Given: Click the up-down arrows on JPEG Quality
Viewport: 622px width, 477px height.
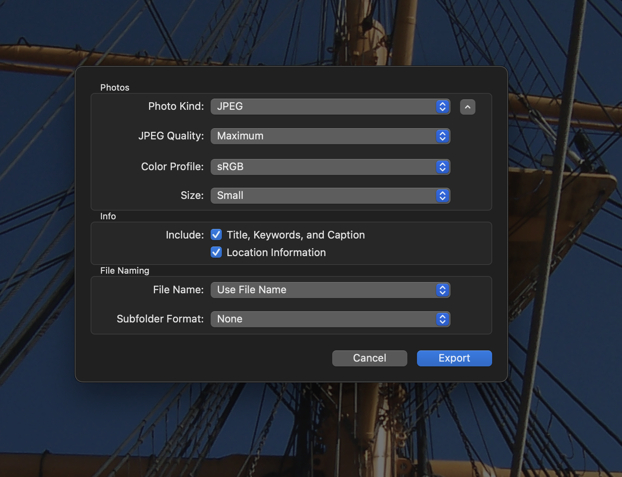Looking at the screenshot, I should point(442,136).
